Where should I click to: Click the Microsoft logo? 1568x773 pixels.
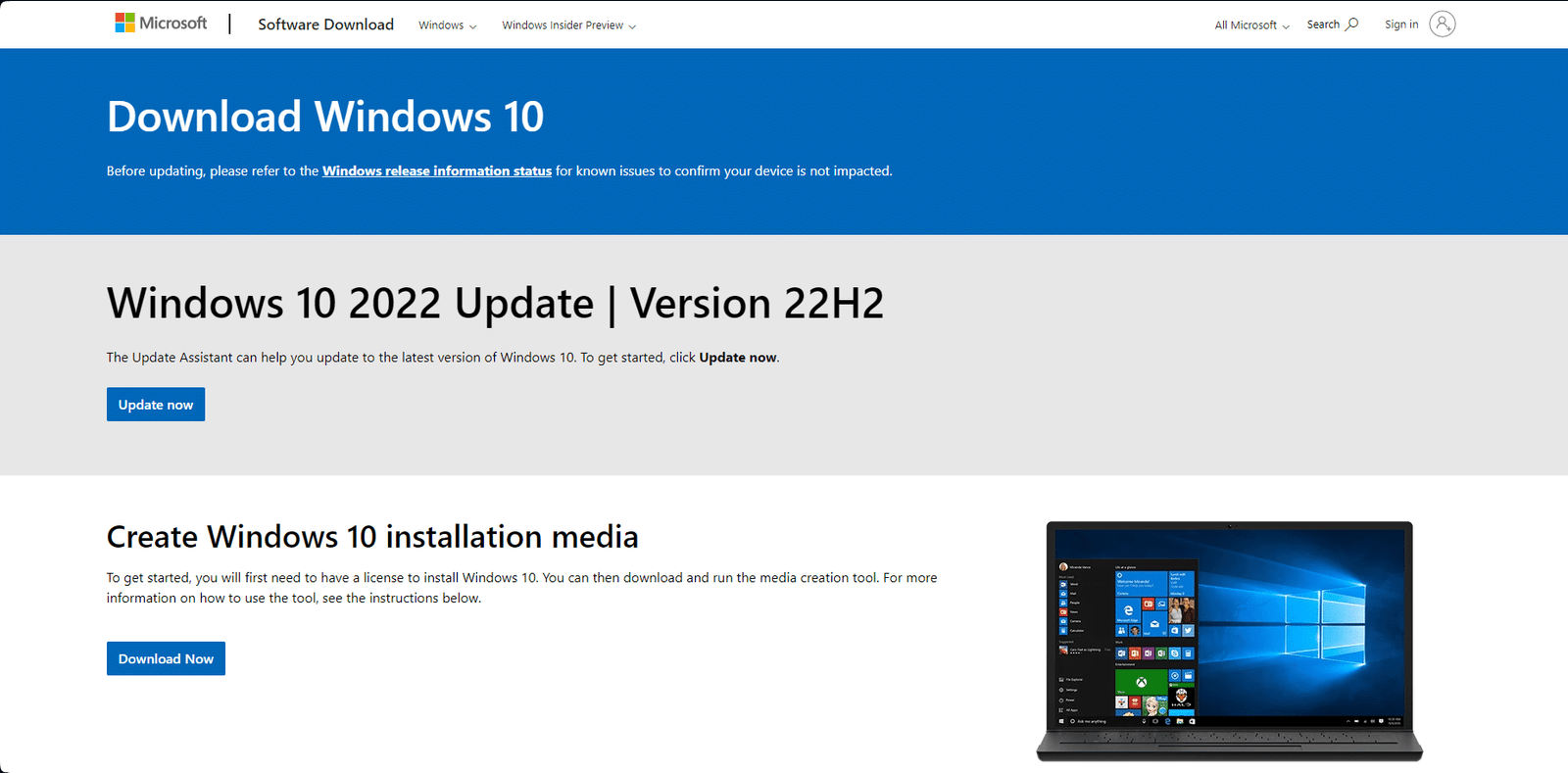(161, 24)
